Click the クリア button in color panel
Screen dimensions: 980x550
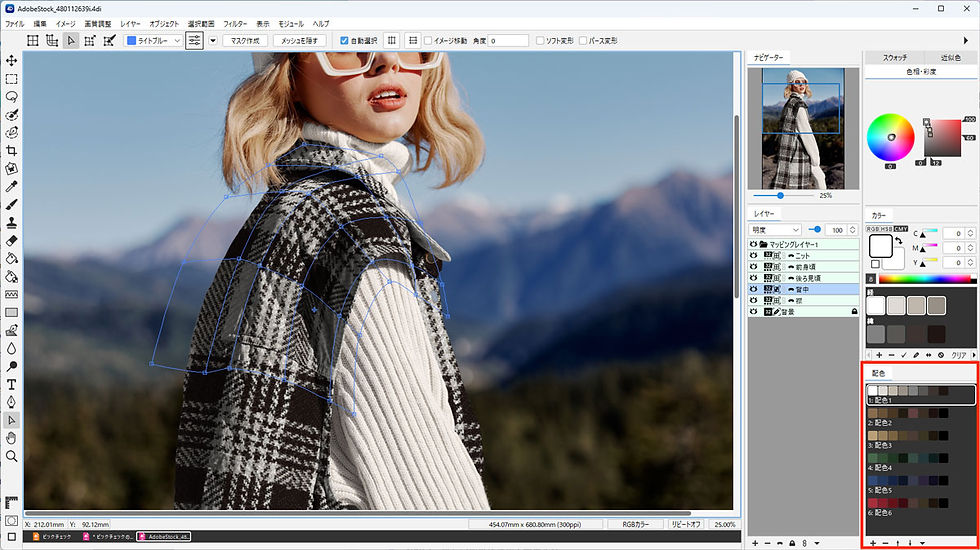click(x=958, y=355)
